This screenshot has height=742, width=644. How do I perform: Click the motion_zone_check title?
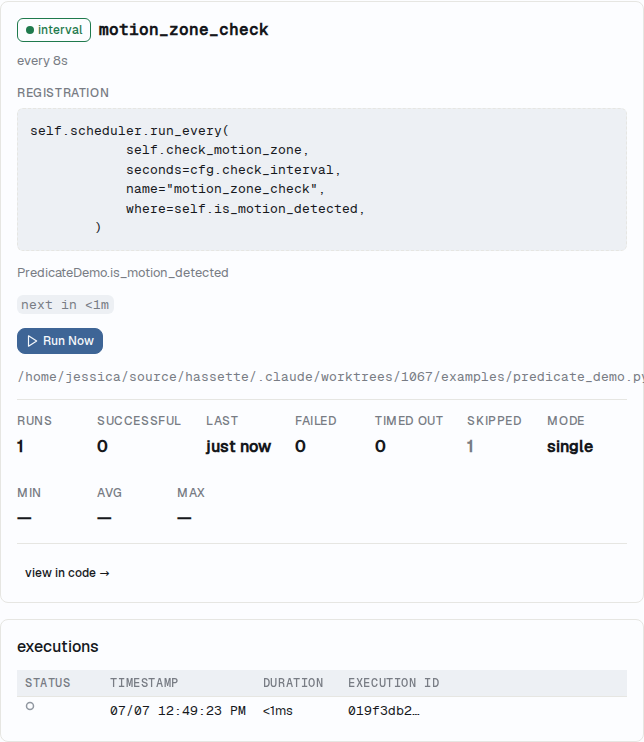[x=184, y=30]
